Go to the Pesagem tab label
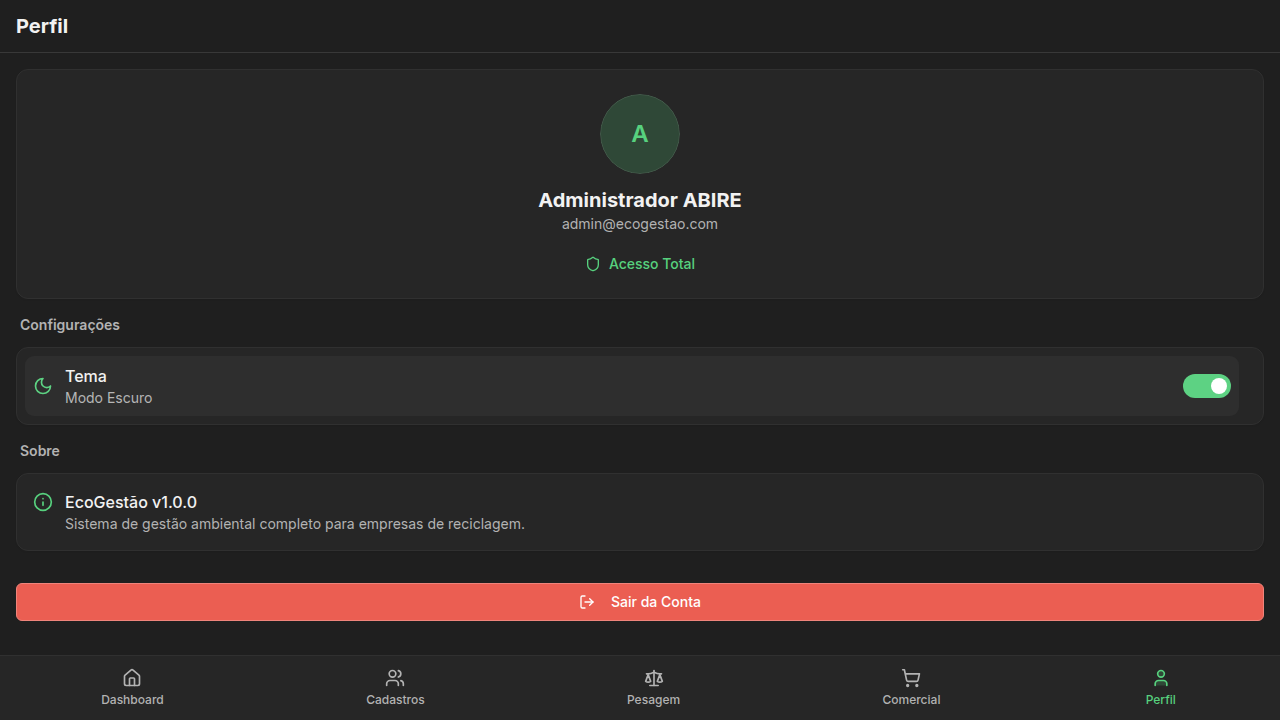 (x=653, y=700)
